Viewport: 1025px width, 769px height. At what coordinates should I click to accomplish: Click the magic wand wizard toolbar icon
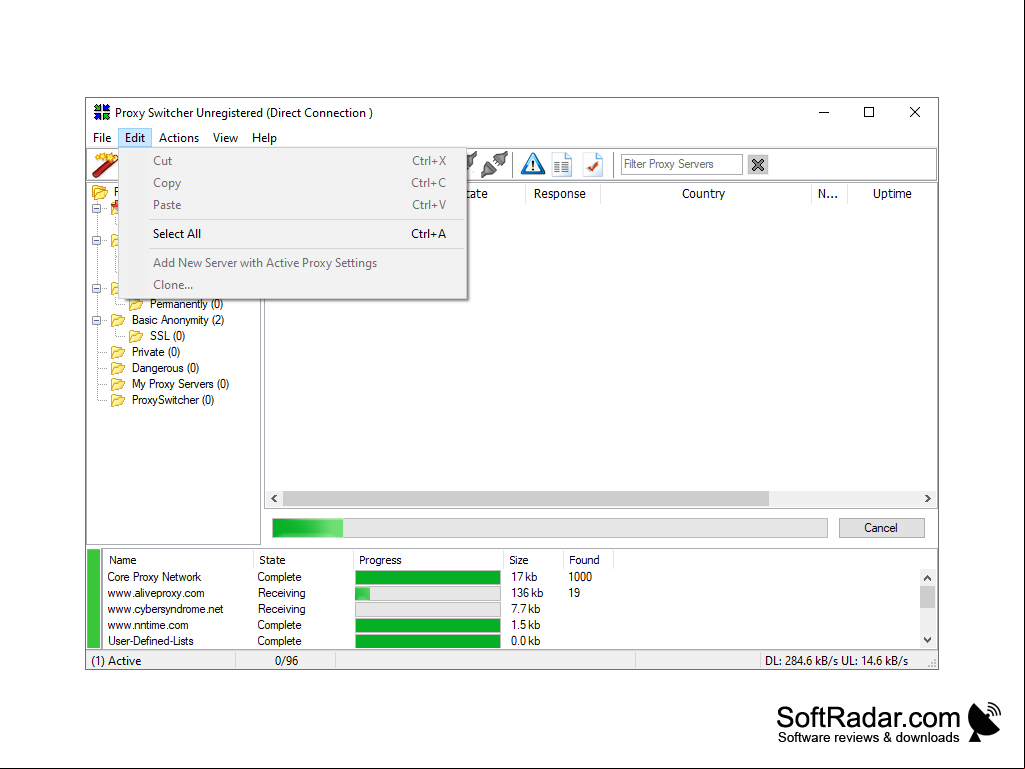coord(105,165)
